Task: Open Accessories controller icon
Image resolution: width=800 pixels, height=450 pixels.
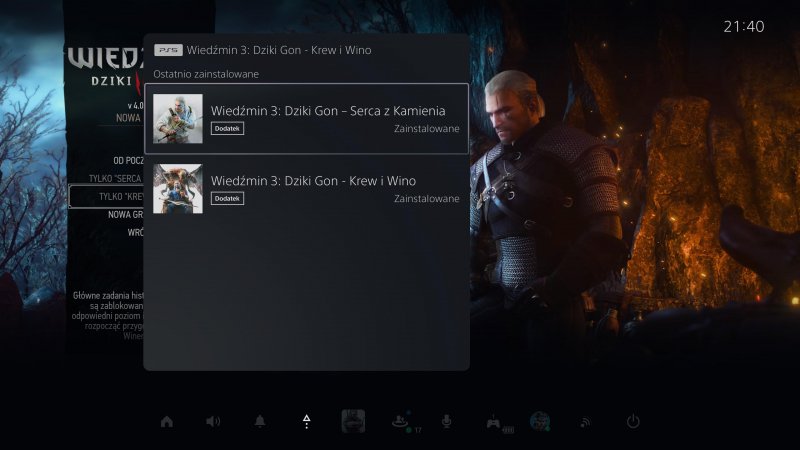Action: [493, 421]
